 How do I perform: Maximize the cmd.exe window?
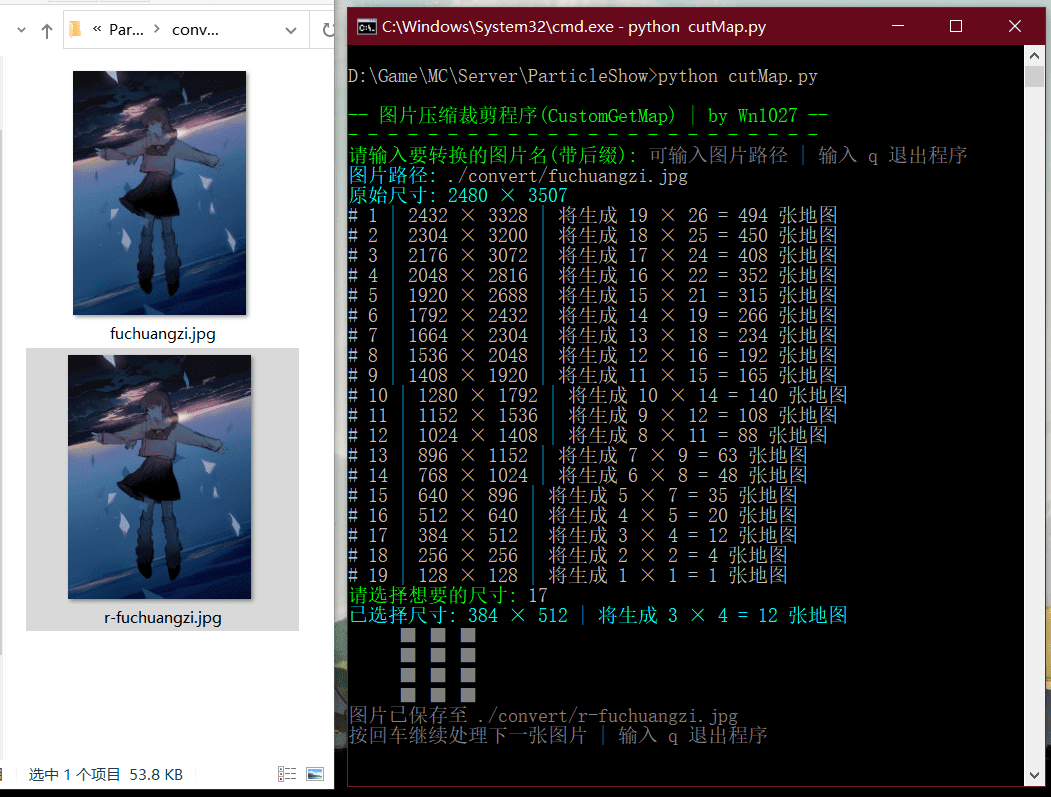(x=956, y=26)
